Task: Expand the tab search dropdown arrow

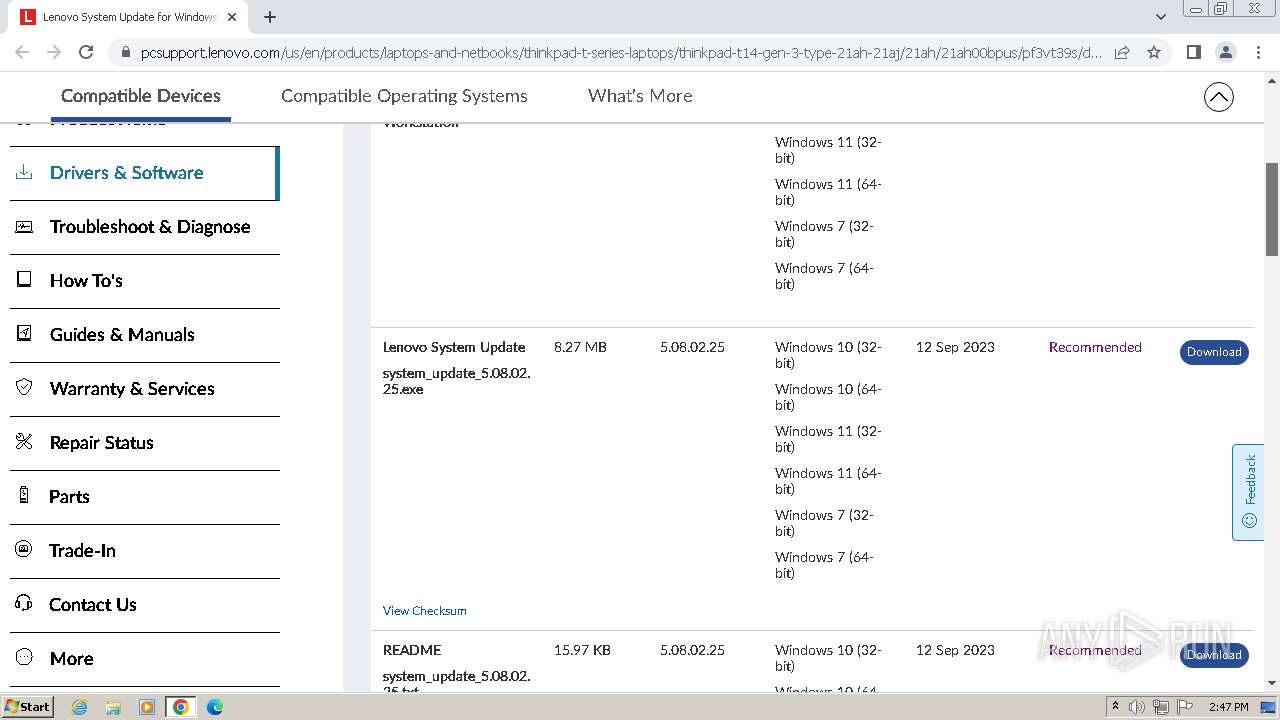Action: pos(1160,17)
